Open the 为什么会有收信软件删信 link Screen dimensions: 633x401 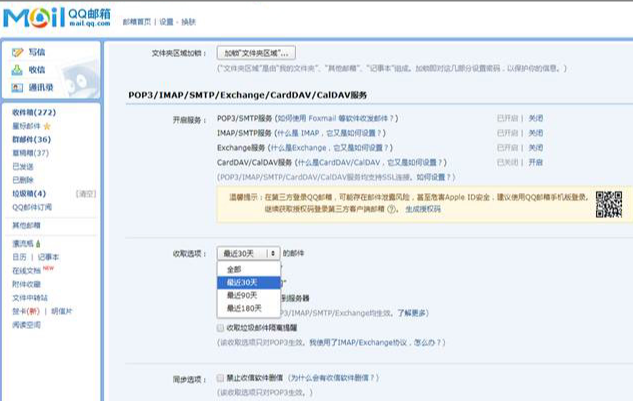pos(333,378)
